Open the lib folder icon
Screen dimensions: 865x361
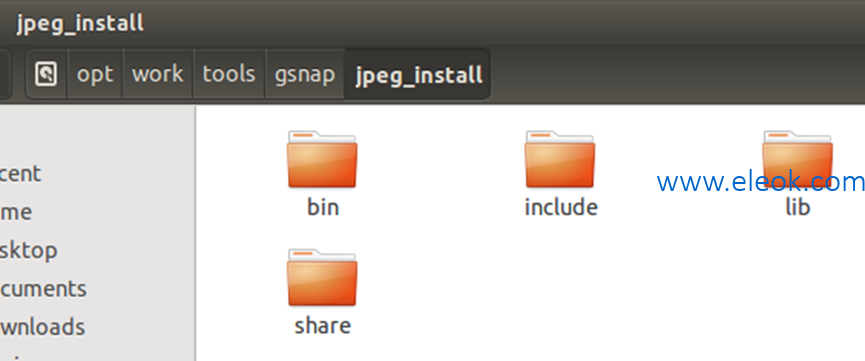798,160
